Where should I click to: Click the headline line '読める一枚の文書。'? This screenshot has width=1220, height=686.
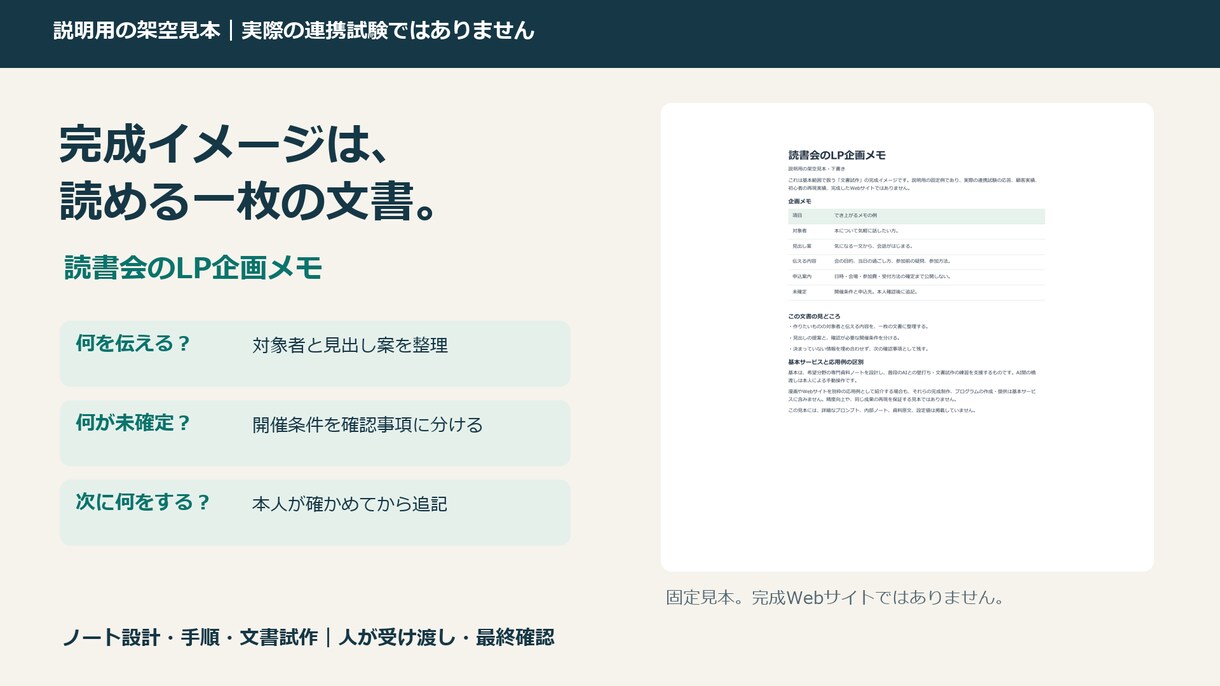click(249, 200)
